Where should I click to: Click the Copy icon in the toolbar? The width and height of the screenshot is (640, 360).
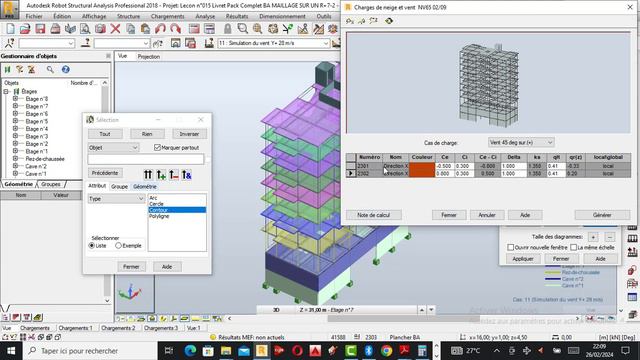click(131, 29)
